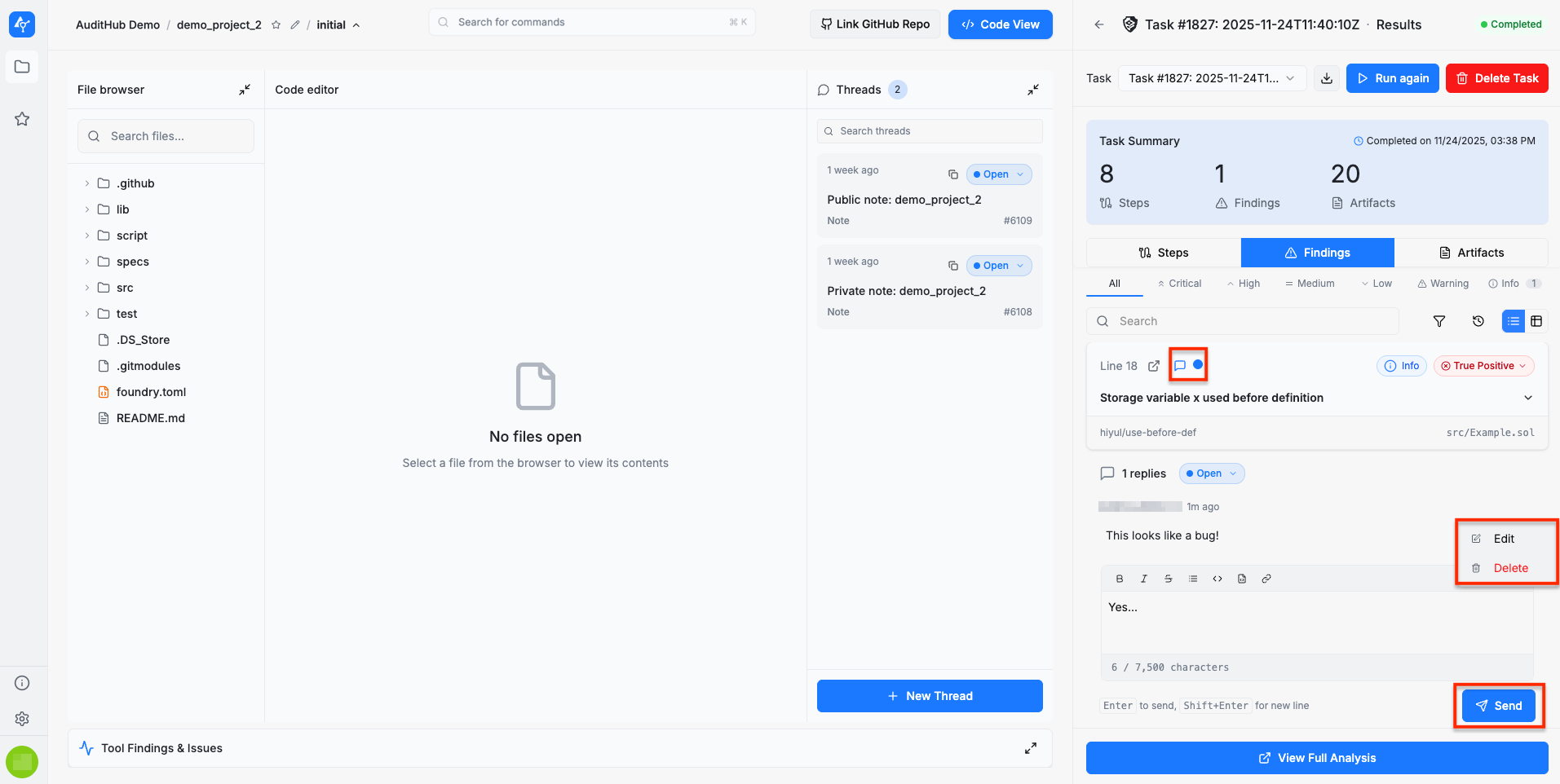
Task: Click the Run again button
Action: [x=1392, y=78]
